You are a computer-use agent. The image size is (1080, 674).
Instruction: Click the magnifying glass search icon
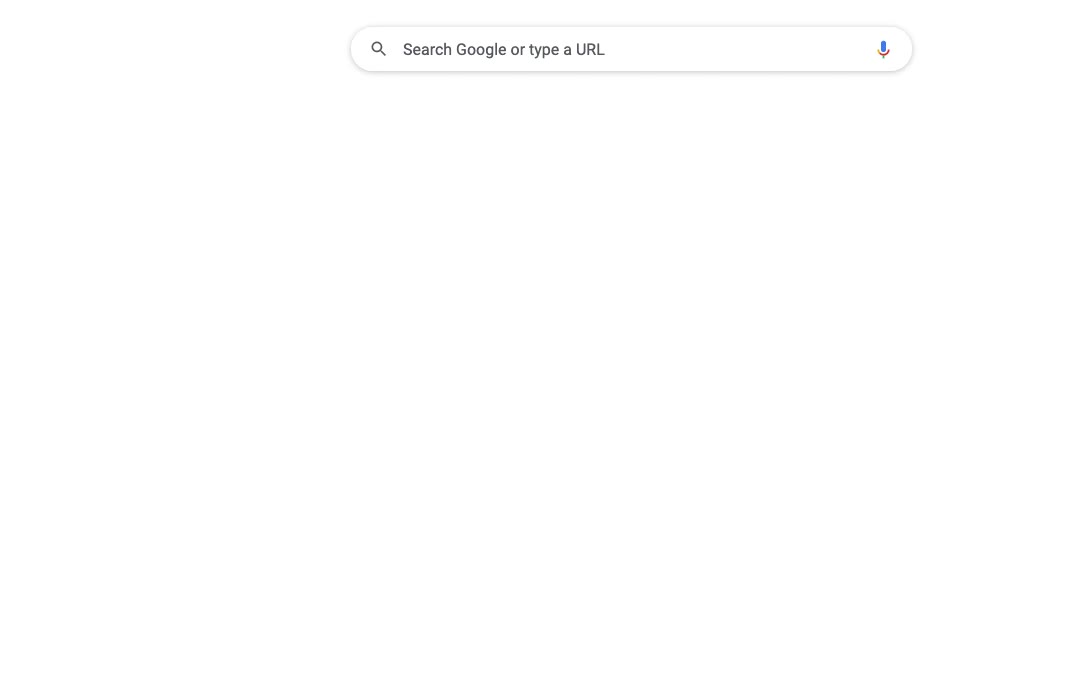[378, 49]
